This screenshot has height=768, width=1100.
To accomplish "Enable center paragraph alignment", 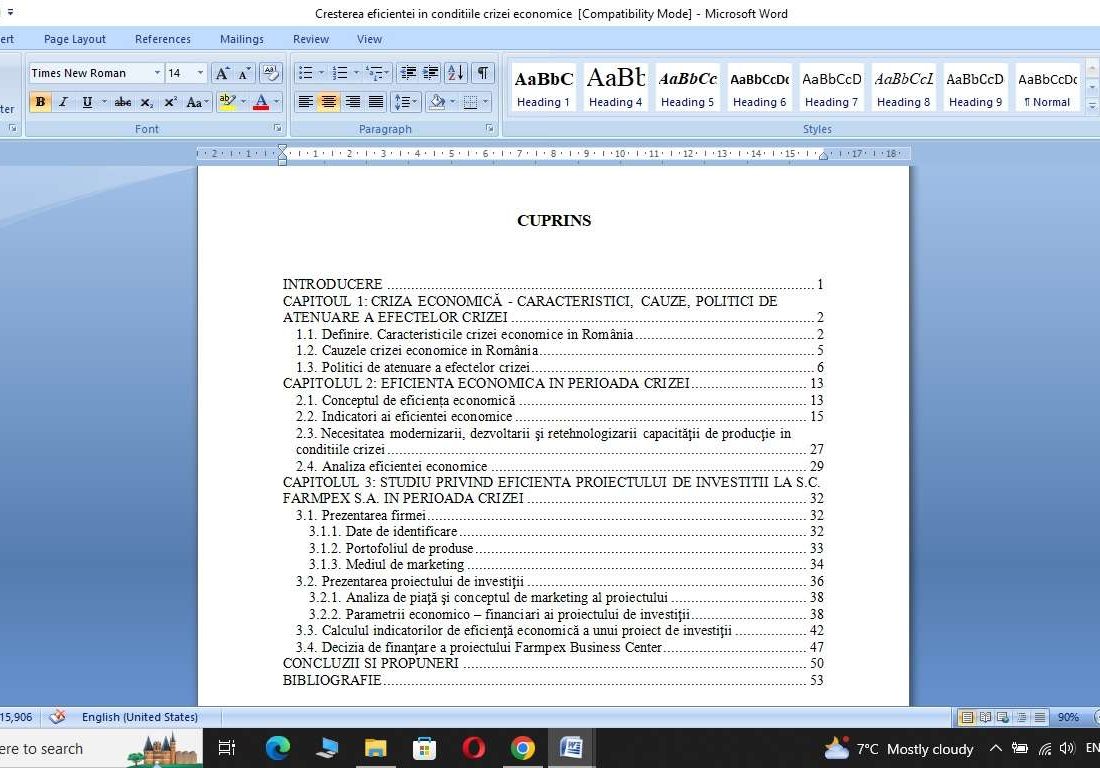I will tap(328, 102).
